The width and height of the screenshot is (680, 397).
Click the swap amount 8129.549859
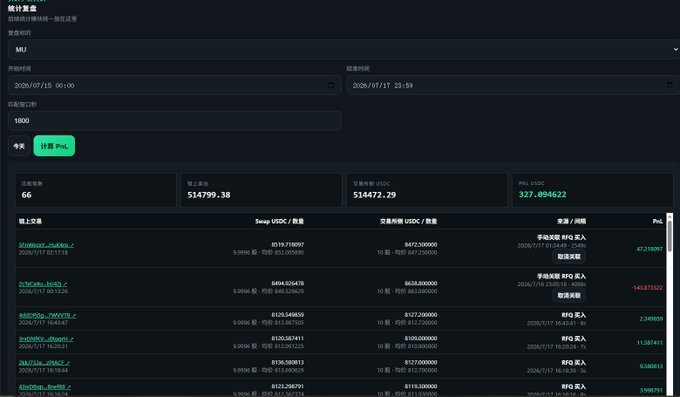[288, 315]
